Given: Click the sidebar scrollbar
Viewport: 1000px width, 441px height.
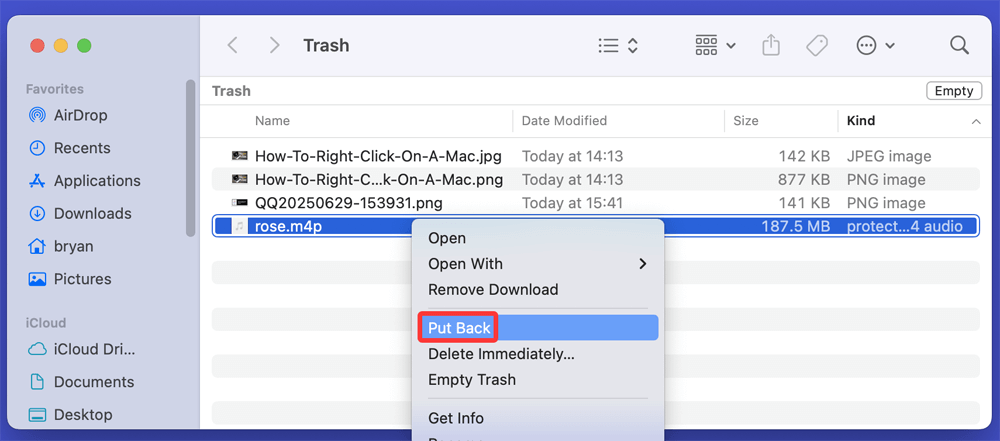Looking at the screenshot, I should (190, 158).
